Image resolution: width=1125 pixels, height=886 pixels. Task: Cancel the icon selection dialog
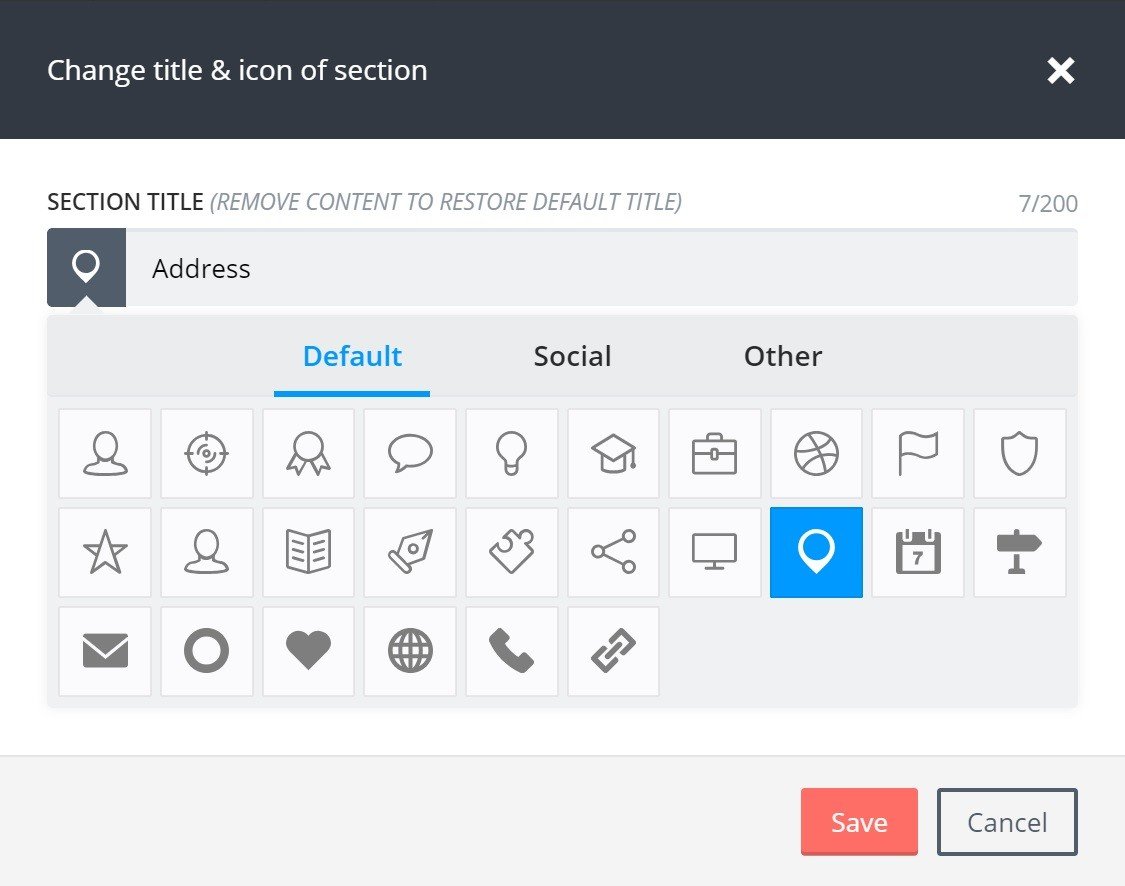click(1006, 821)
